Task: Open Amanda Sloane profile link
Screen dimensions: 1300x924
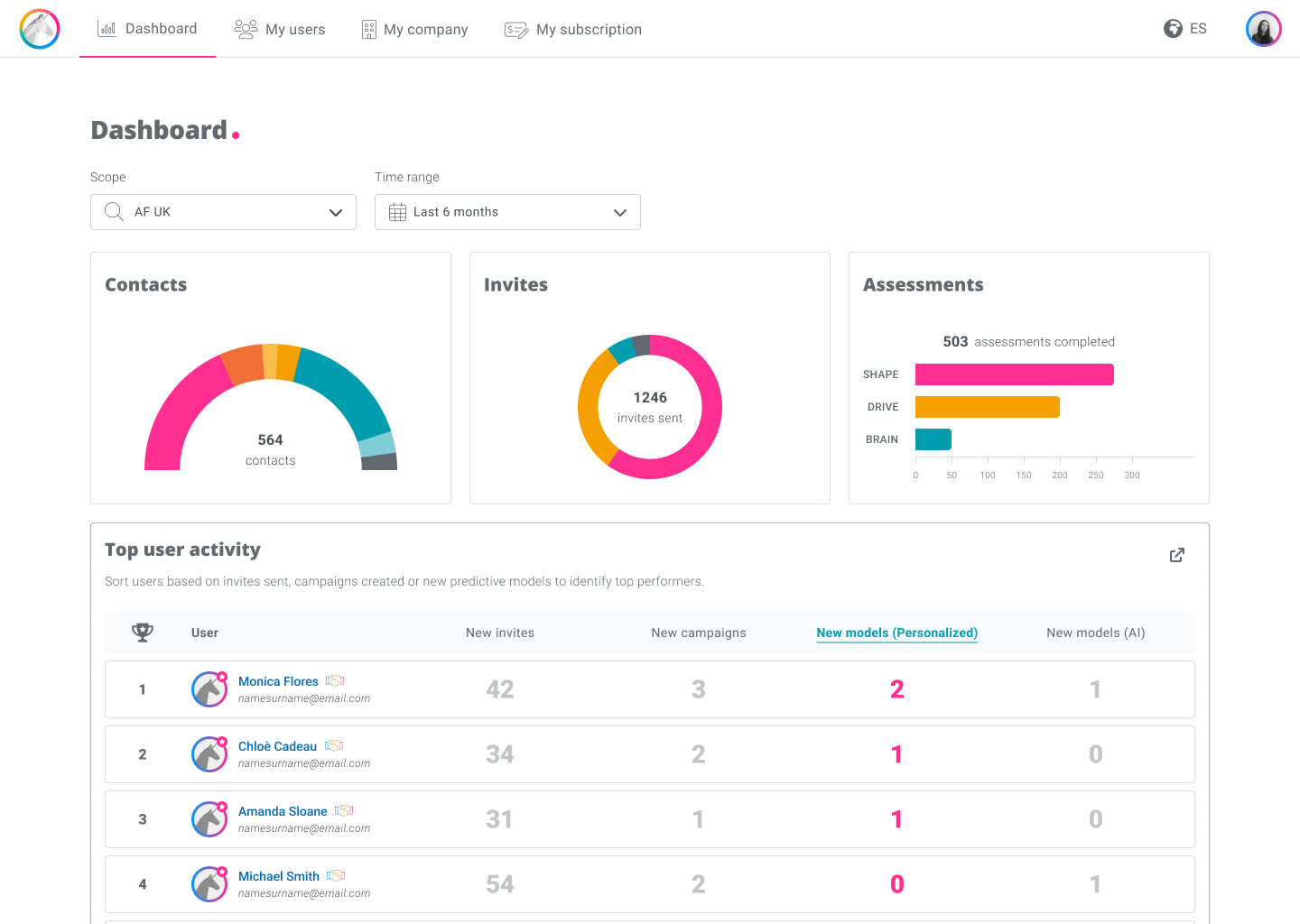Action: [283, 811]
